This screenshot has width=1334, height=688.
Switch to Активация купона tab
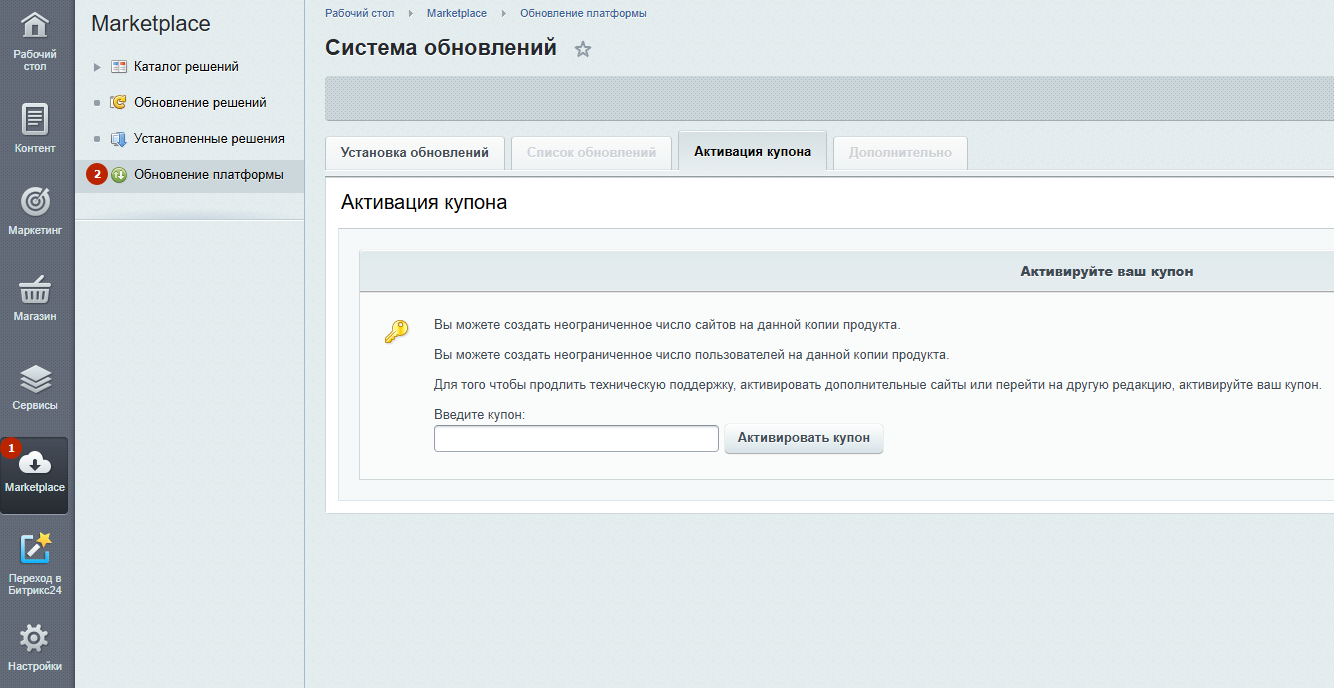(x=752, y=153)
